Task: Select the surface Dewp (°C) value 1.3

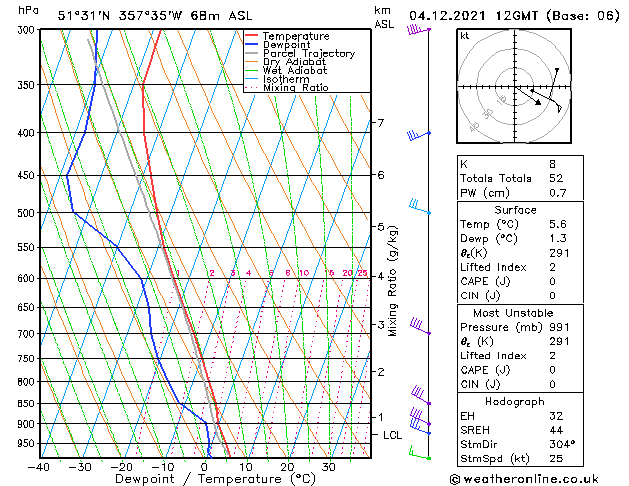Action: [x=558, y=239]
